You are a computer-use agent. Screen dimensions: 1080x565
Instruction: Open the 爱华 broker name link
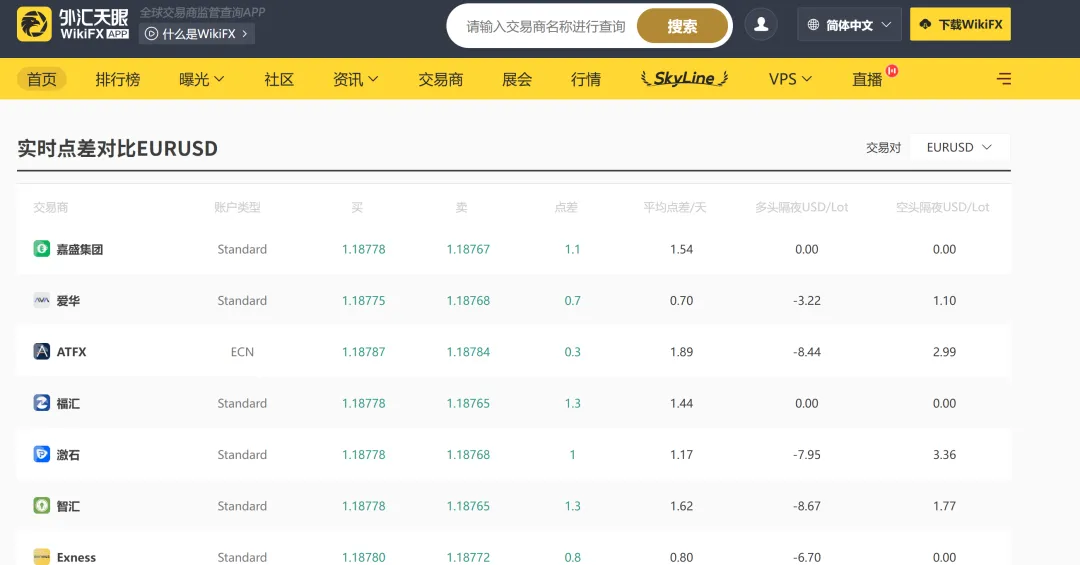(68, 300)
